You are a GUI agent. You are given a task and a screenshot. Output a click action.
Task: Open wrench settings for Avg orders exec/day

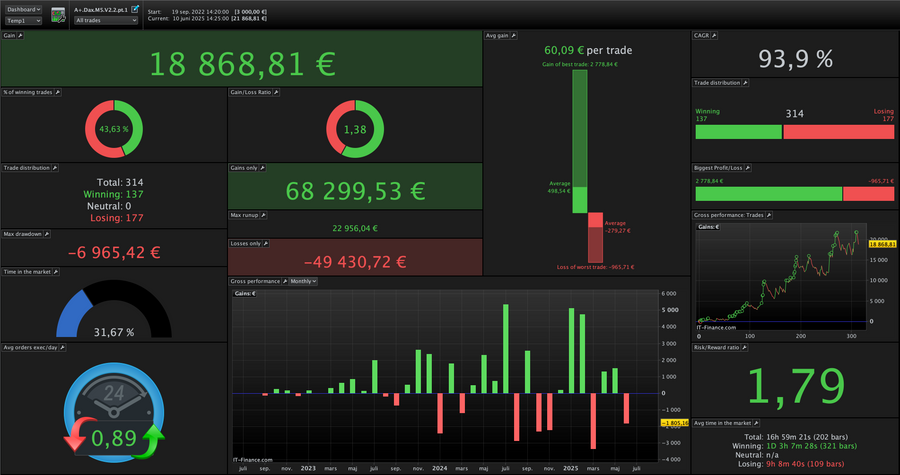pos(63,348)
